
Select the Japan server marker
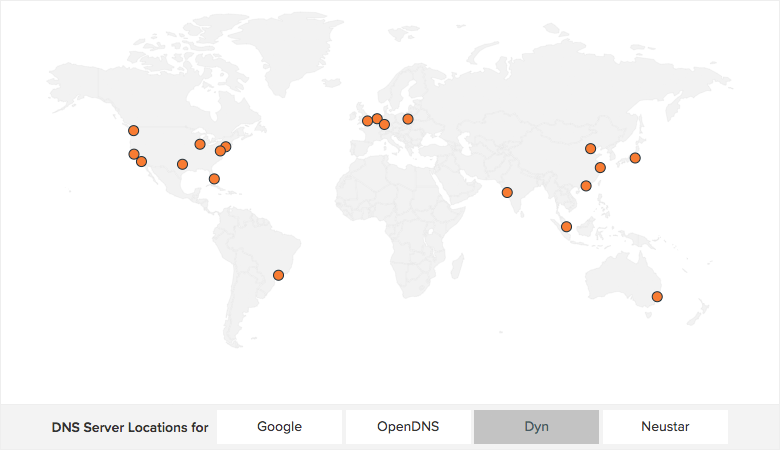click(x=635, y=158)
